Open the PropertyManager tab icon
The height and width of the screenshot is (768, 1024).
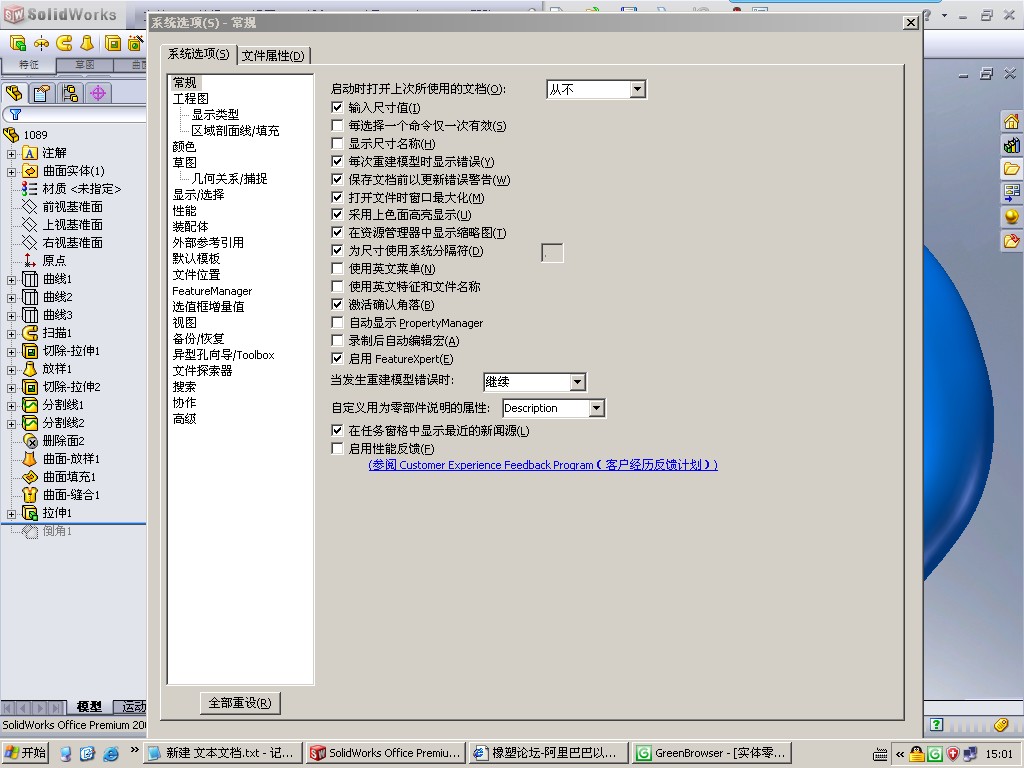click(41, 93)
